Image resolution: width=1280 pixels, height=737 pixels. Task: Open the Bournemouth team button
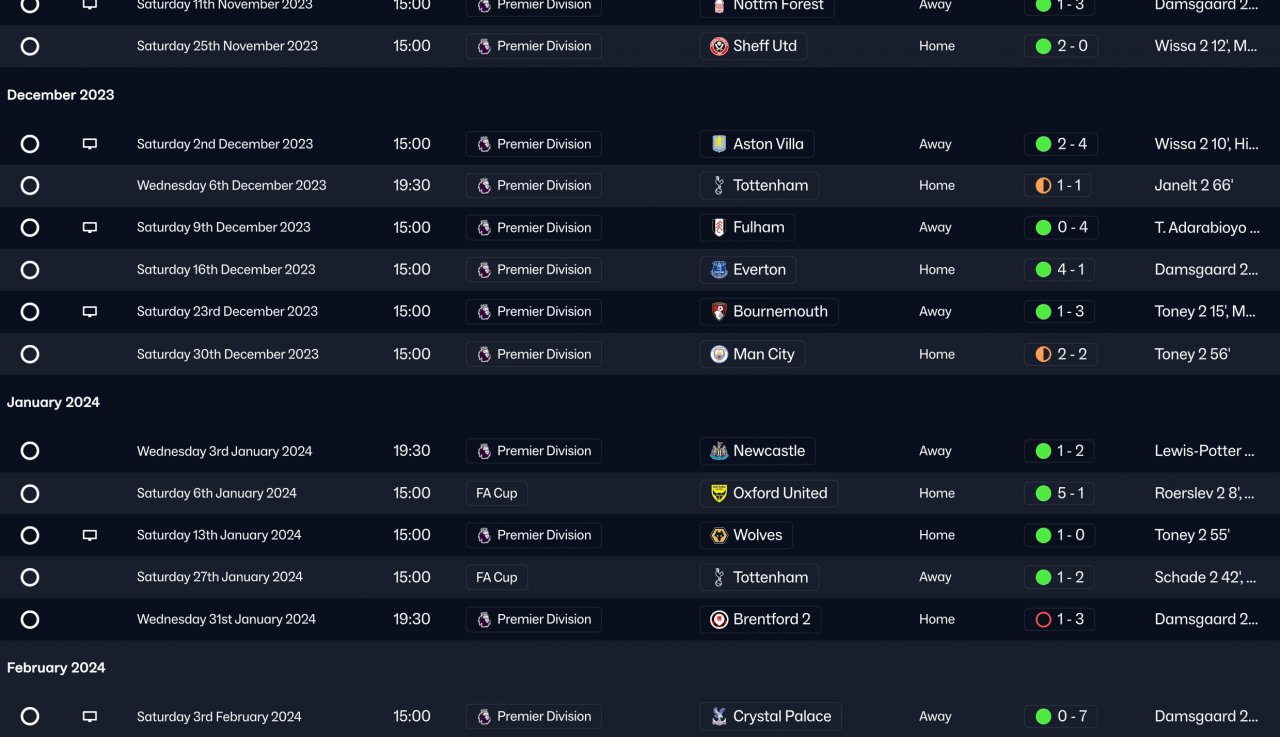click(x=769, y=312)
